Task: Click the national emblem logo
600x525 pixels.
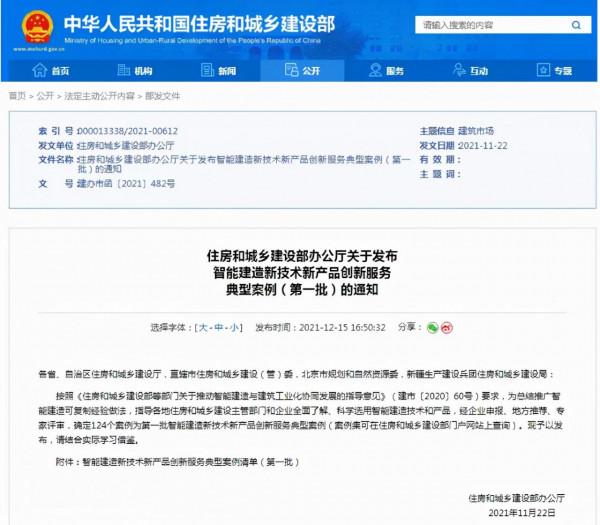Action: pos(37,27)
